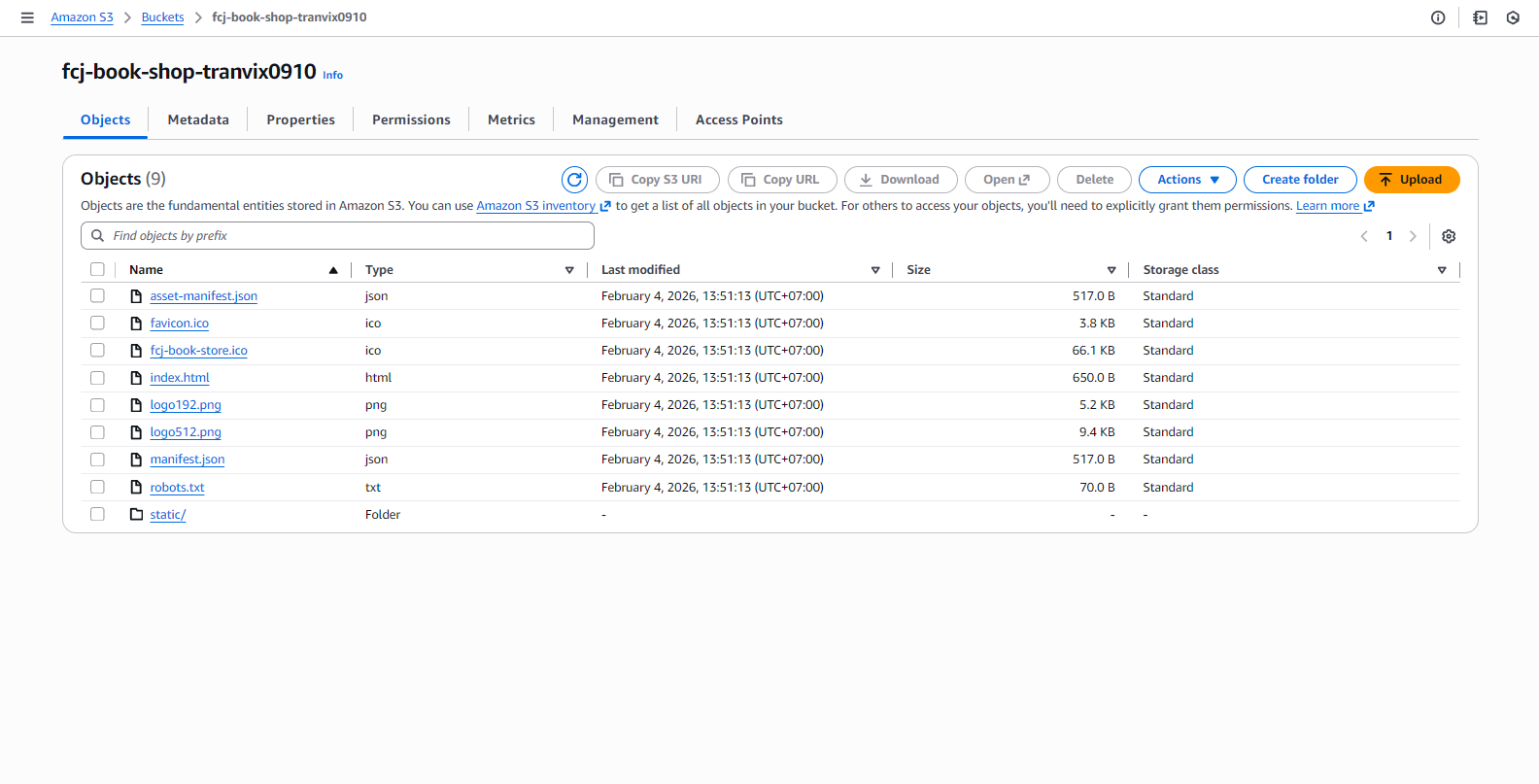This screenshot has height=784, width=1539.
Task: Switch to the Metrics tab
Action: coord(511,119)
